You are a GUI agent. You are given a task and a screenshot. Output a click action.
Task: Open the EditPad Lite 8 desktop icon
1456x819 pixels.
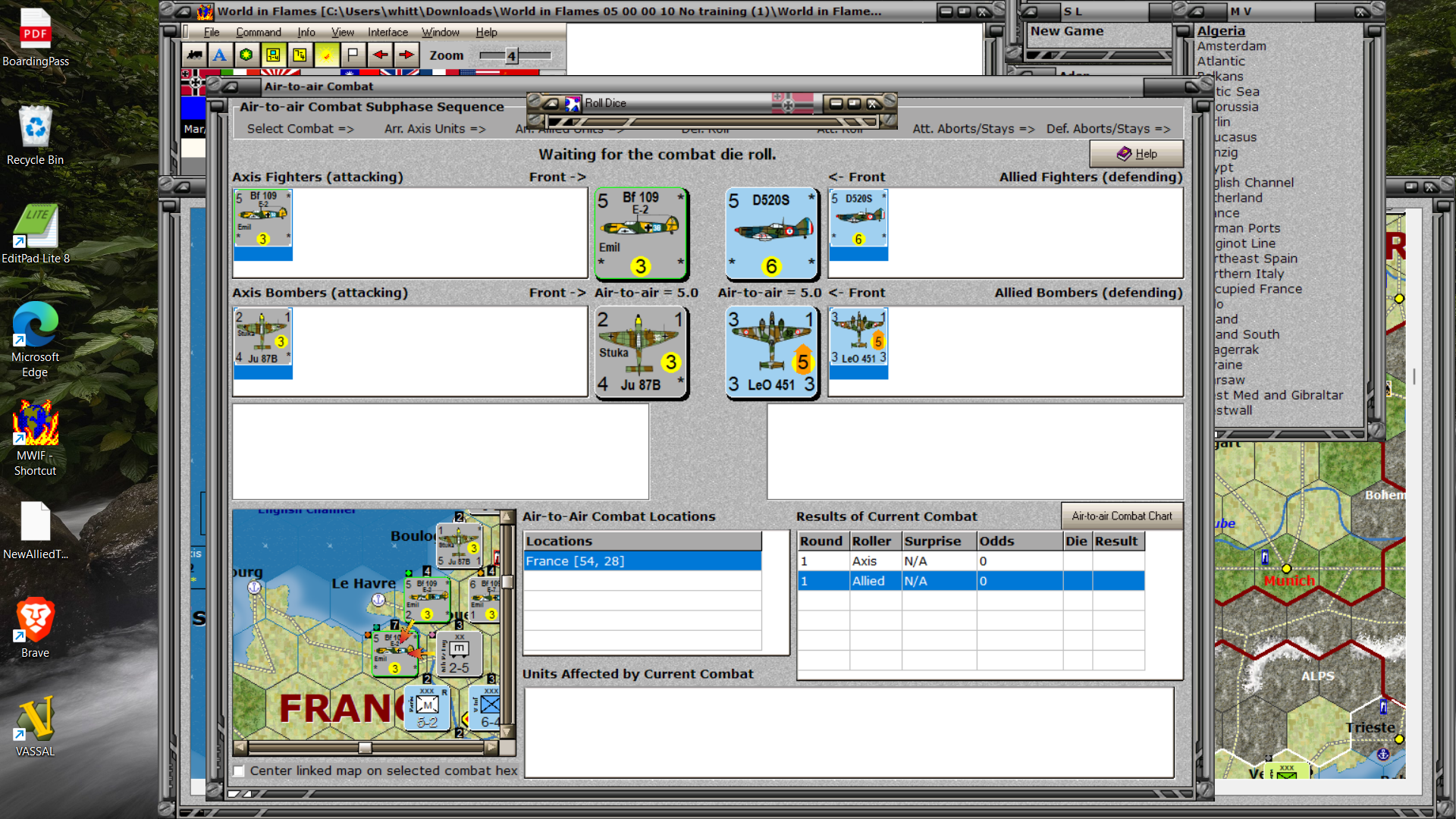pos(35,234)
